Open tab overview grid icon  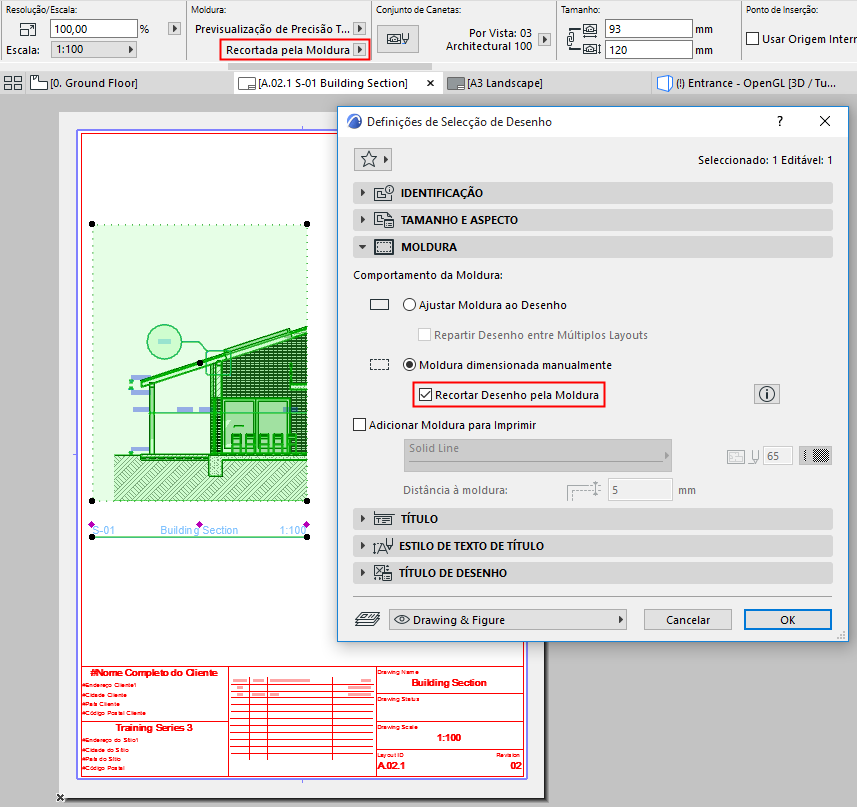[13, 83]
